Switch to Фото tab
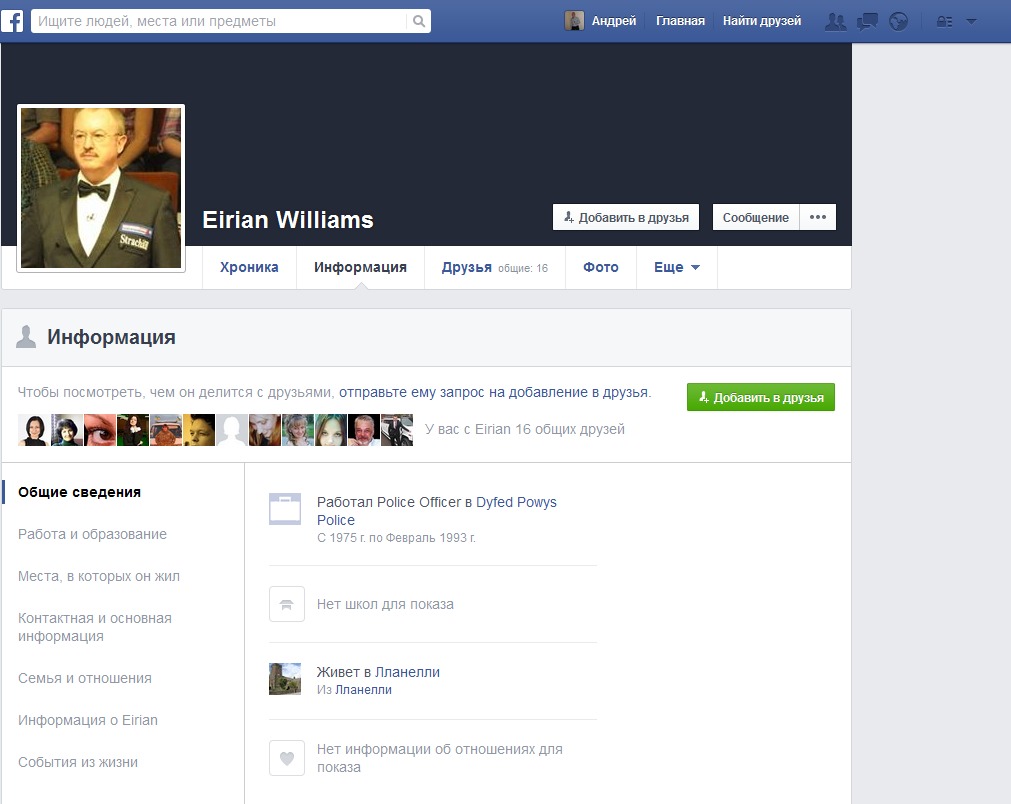This screenshot has width=1011, height=804. point(601,267)
